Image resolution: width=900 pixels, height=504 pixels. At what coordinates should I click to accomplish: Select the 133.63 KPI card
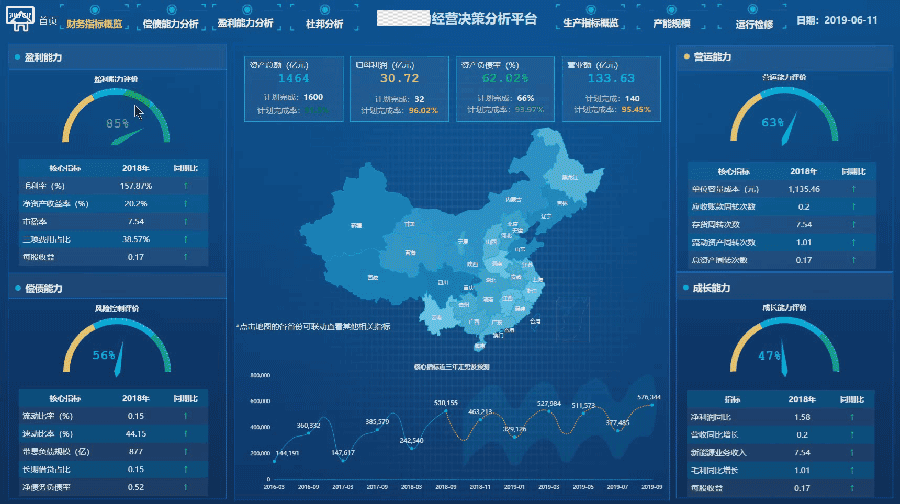point(611,88)
